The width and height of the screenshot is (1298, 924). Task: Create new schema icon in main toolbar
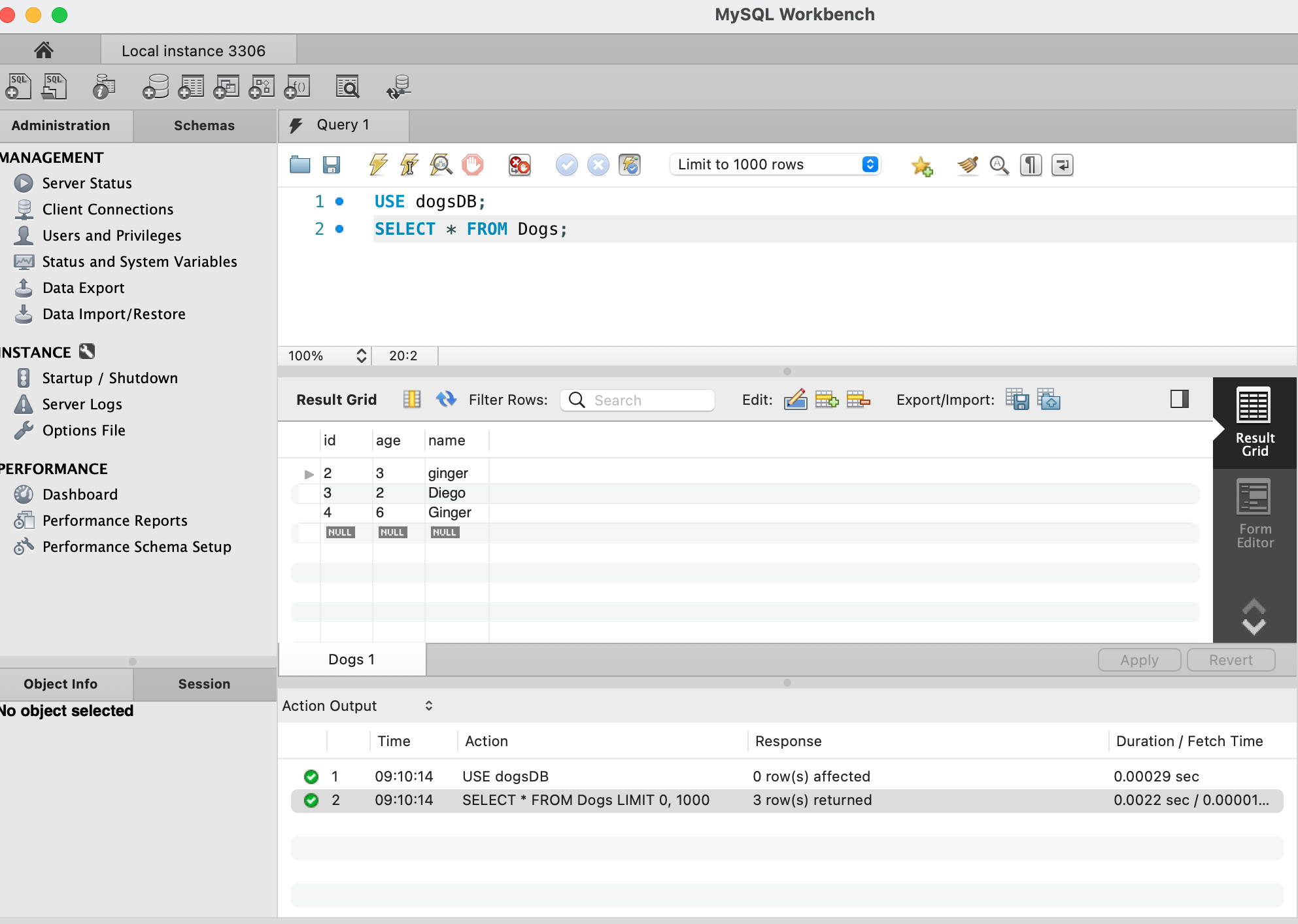click(x=156, y=86)
